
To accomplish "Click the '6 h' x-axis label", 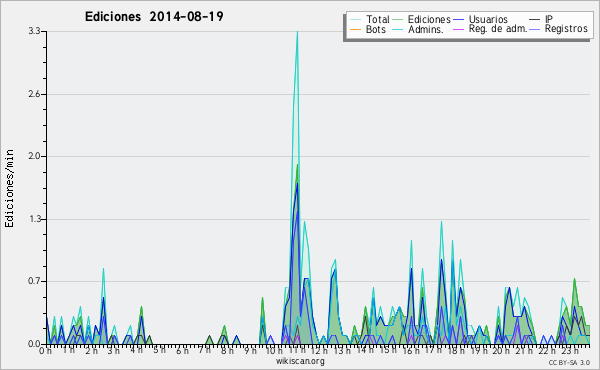I will click(182, 351).
